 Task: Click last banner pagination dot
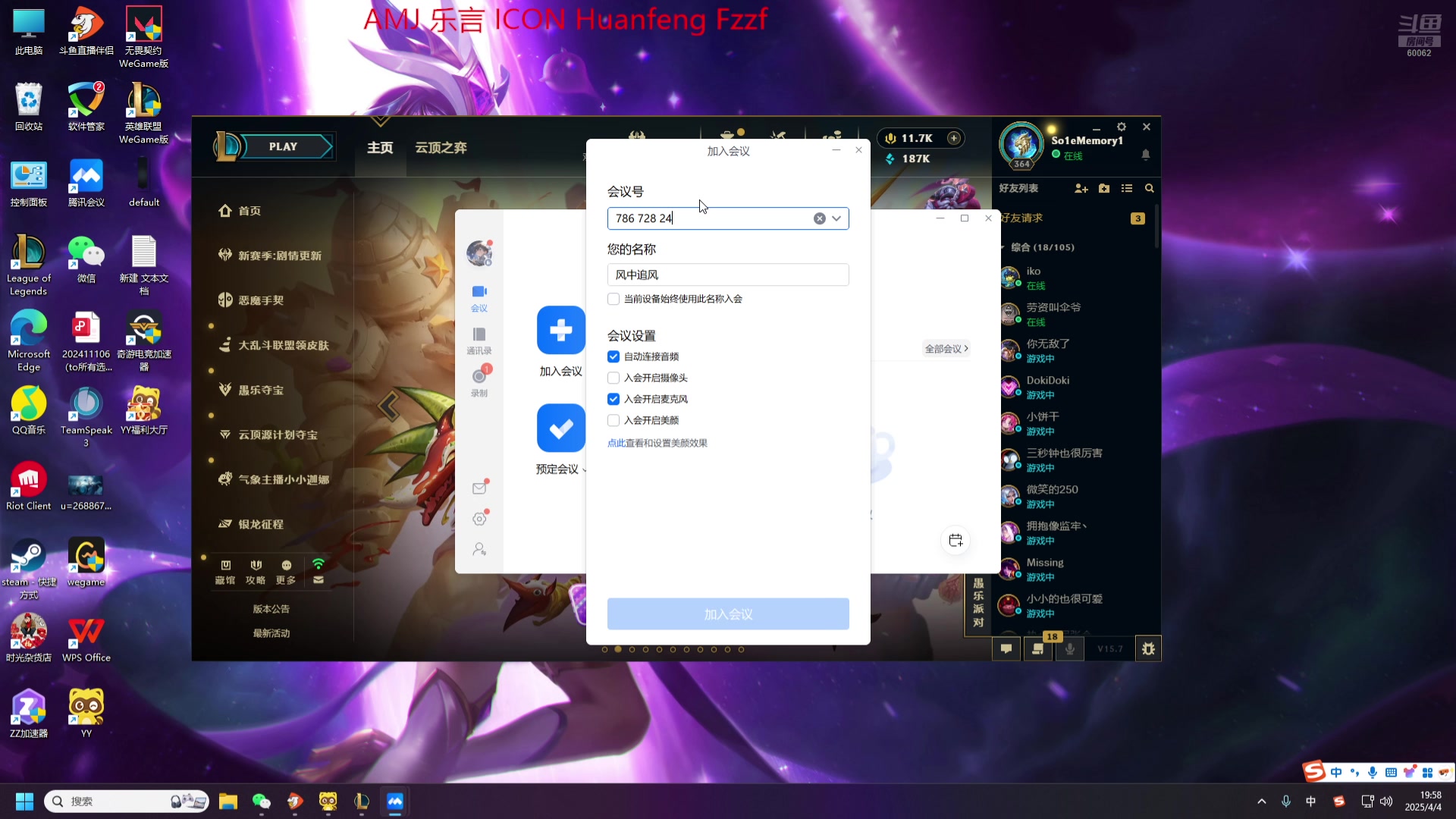[741, 649]
